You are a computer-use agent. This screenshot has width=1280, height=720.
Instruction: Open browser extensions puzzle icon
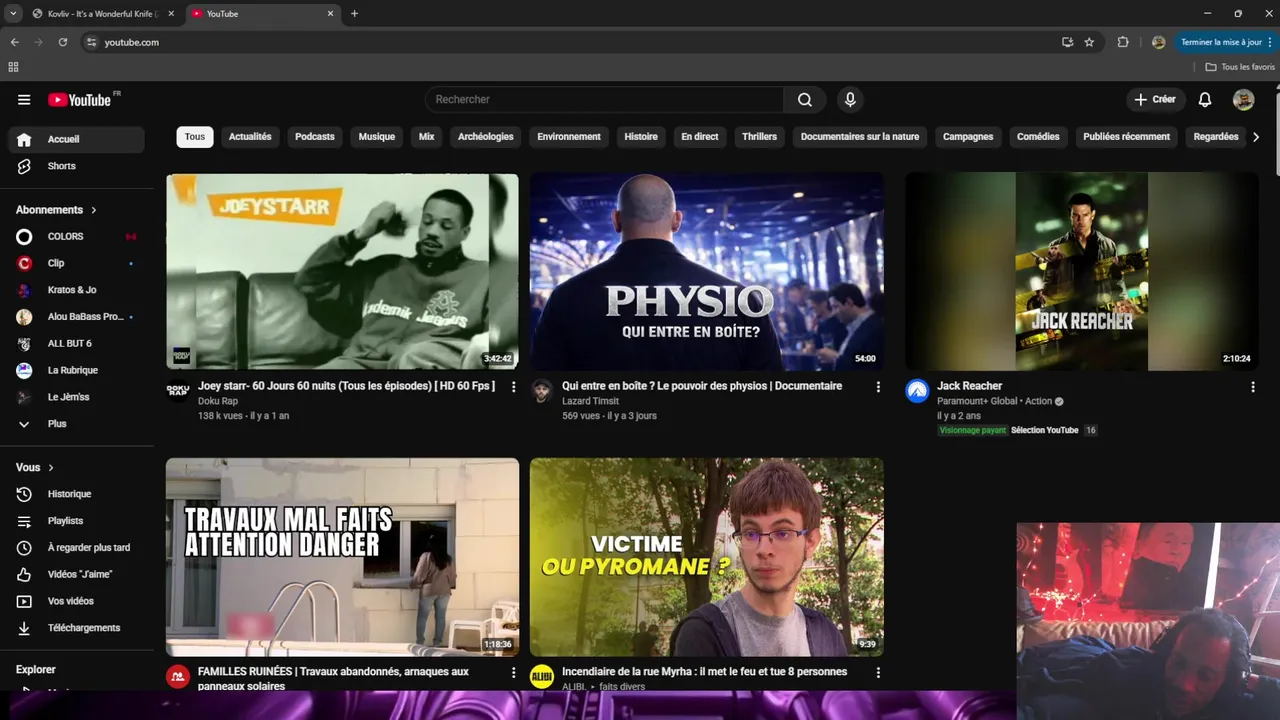pyautogui.click(x=1123, y=42)
